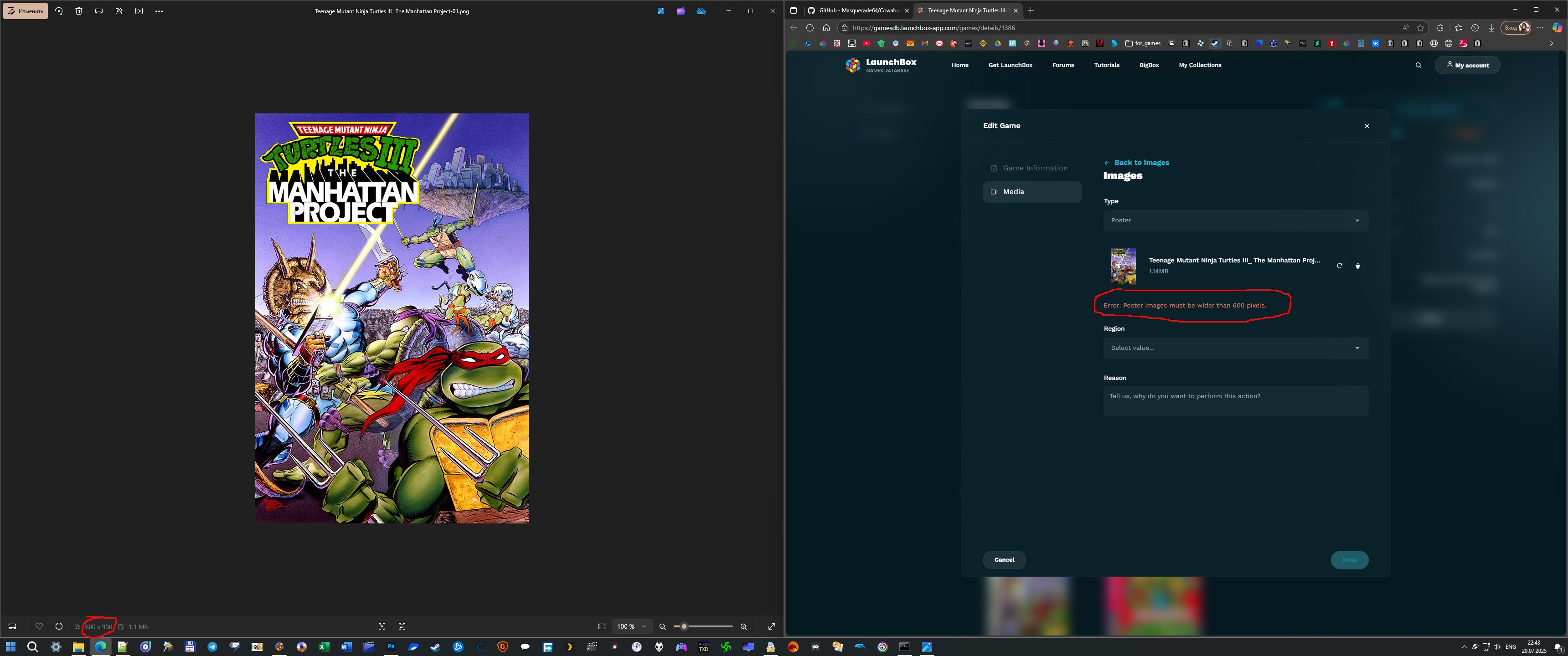Click the LaunchBox site search icon
The image size is (1568, 656).
(x=1418, y=65)
